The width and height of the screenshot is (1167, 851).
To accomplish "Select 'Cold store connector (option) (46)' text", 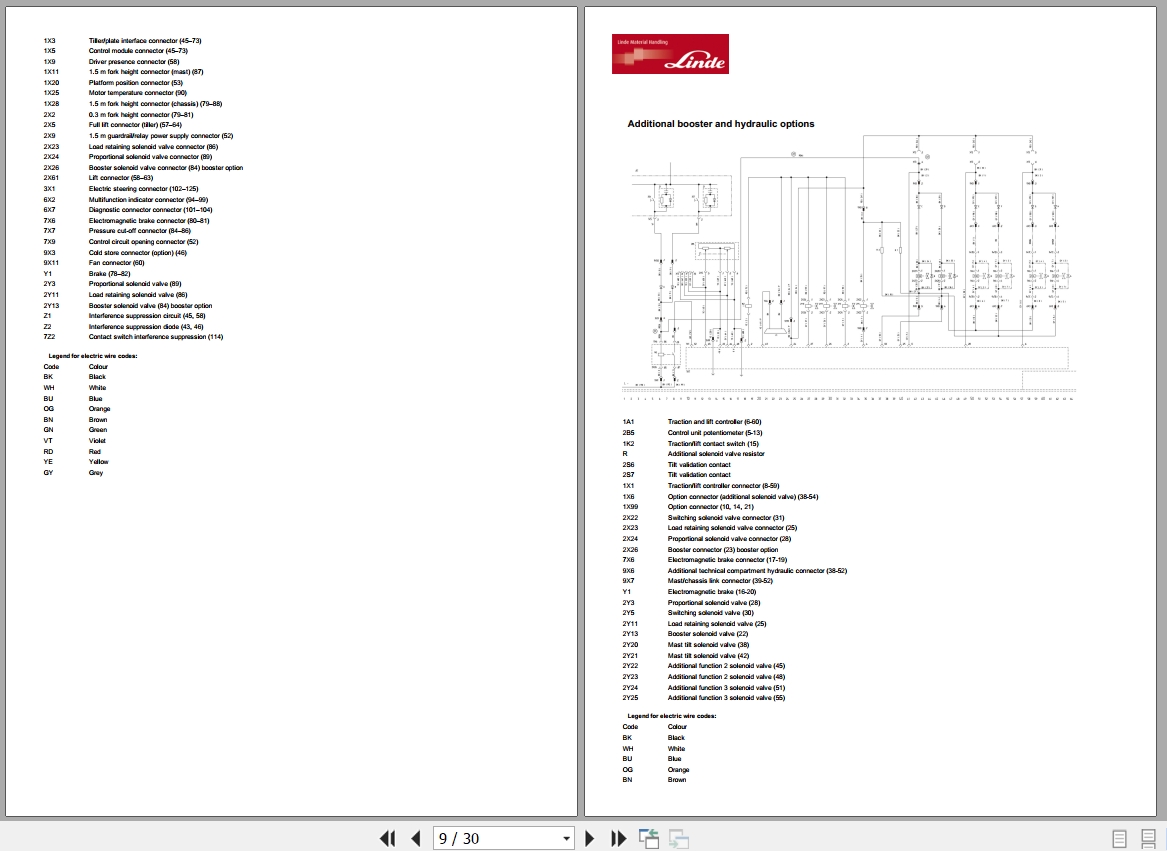I will [138, 252].
